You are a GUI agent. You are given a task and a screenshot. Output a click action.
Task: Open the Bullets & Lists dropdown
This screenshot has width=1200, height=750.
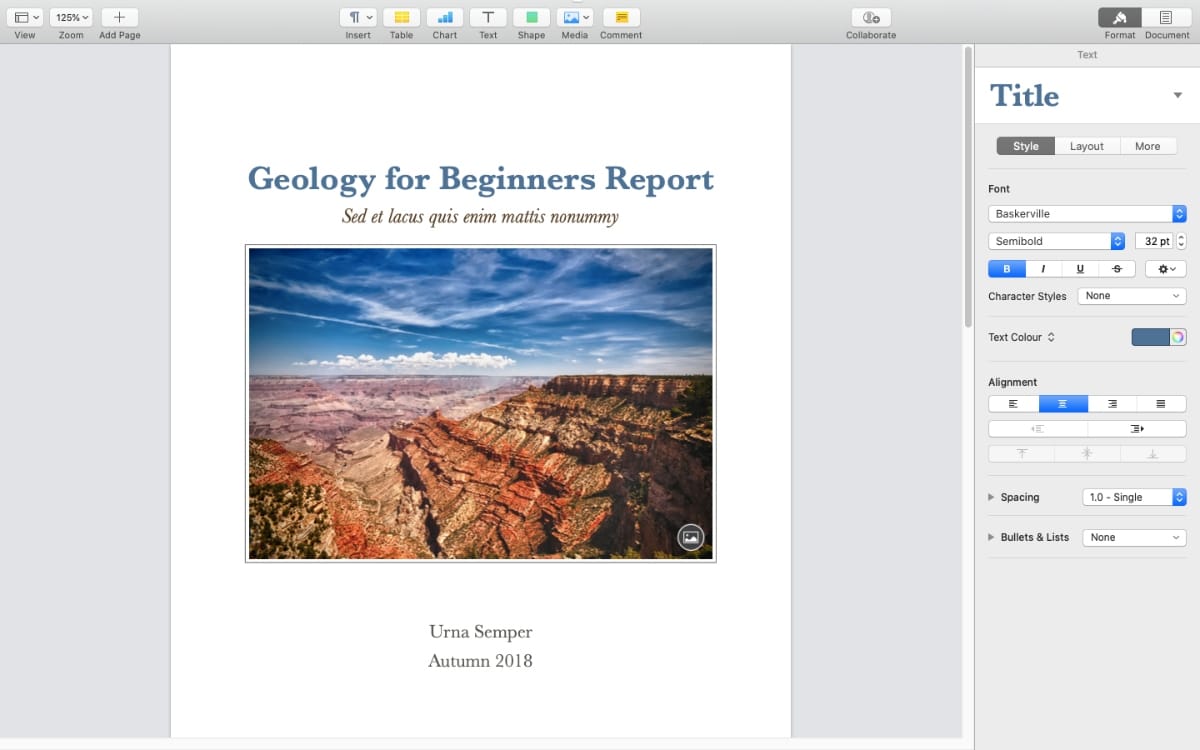coord(1134,537)
